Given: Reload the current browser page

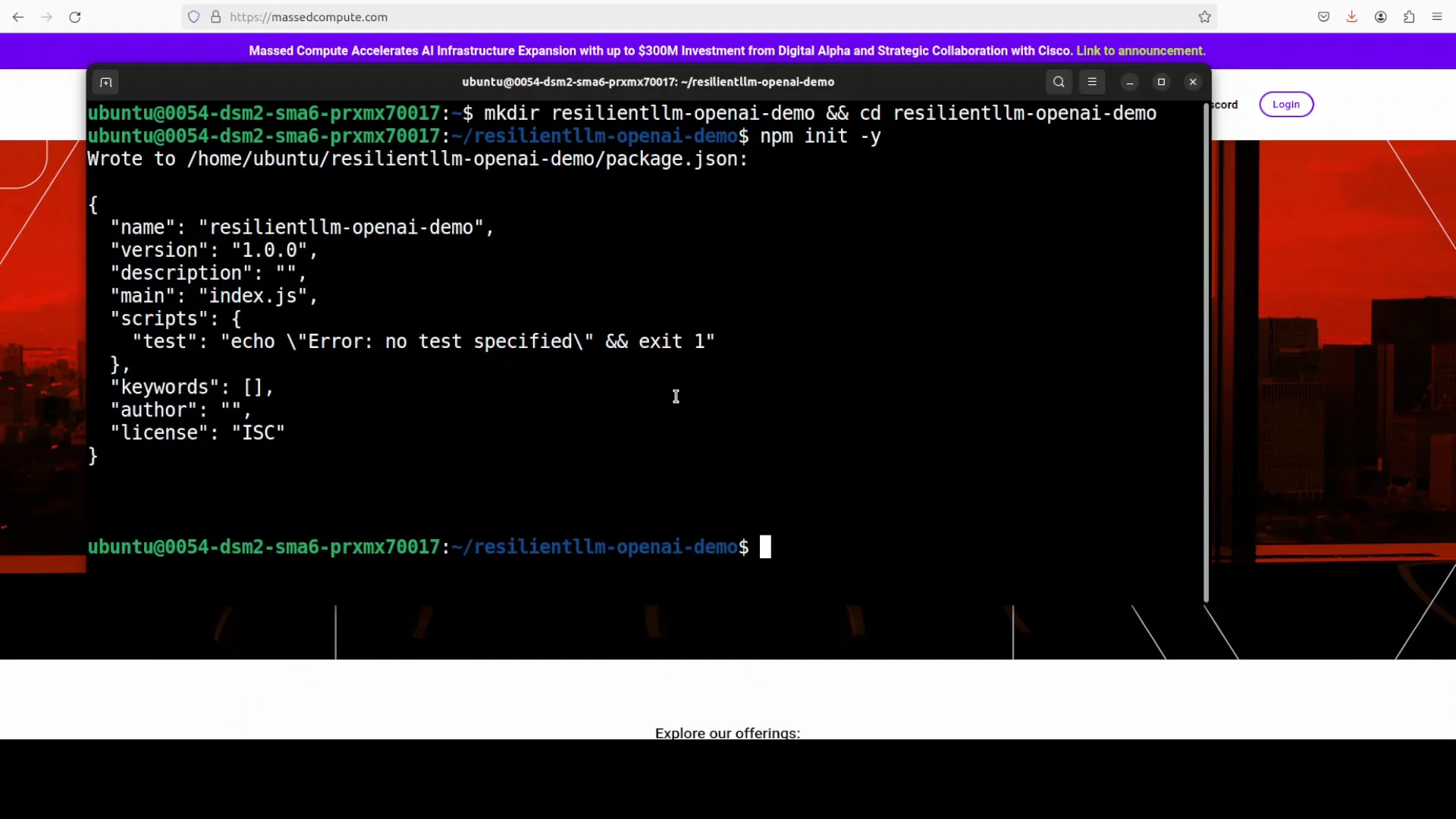Looking at the screenshot, I should (x=75, y=17).
